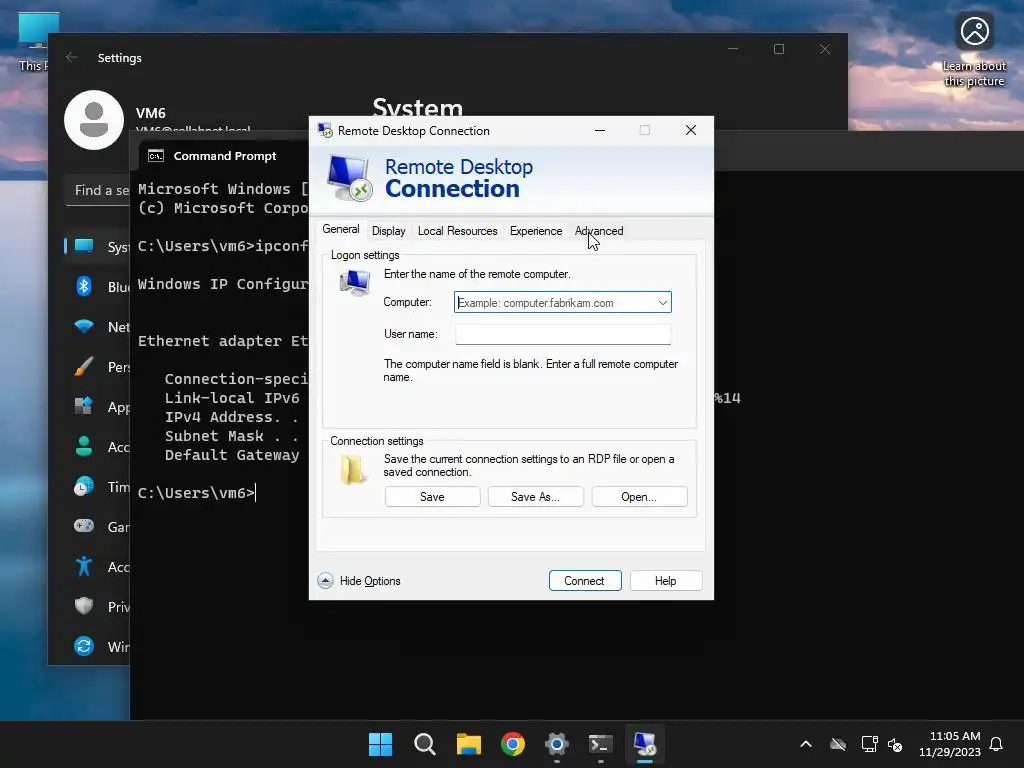The height and width of the screenshot is (768, 1024).
Task: Click the logon settings computer icon
Action: click(355, 283)
